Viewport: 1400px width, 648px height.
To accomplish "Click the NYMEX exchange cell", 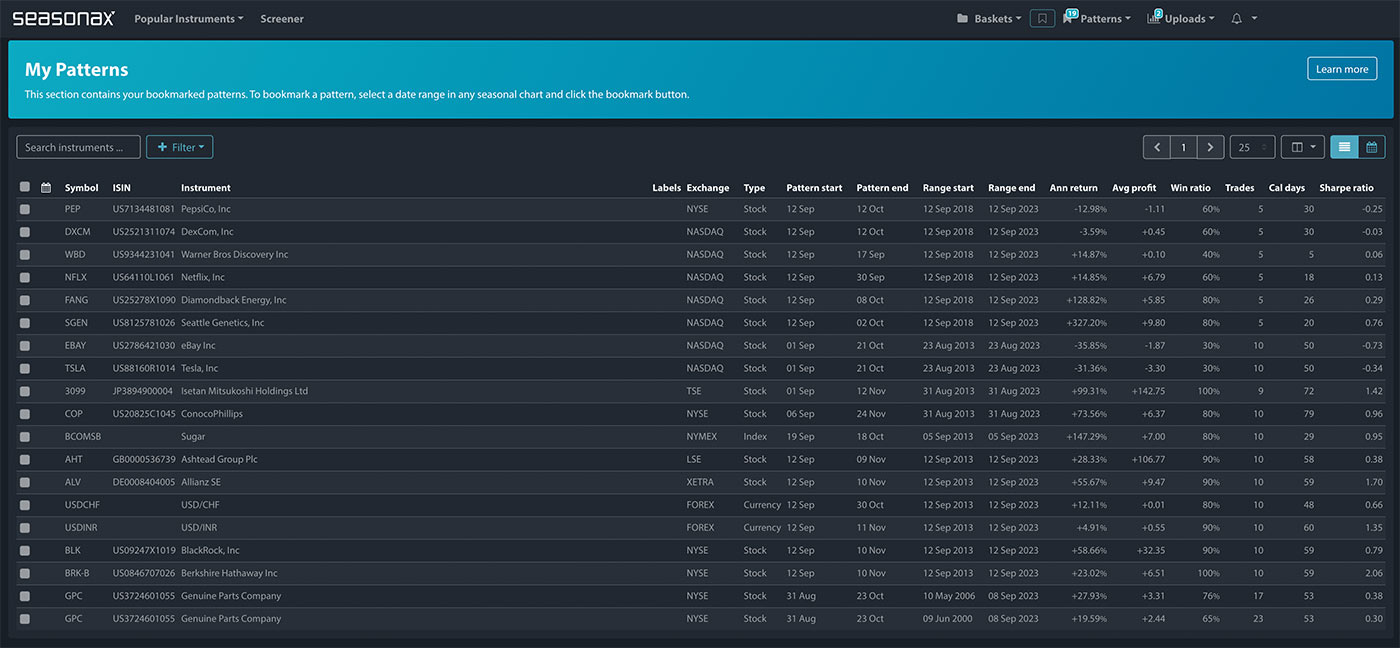I will coord(702,437).
